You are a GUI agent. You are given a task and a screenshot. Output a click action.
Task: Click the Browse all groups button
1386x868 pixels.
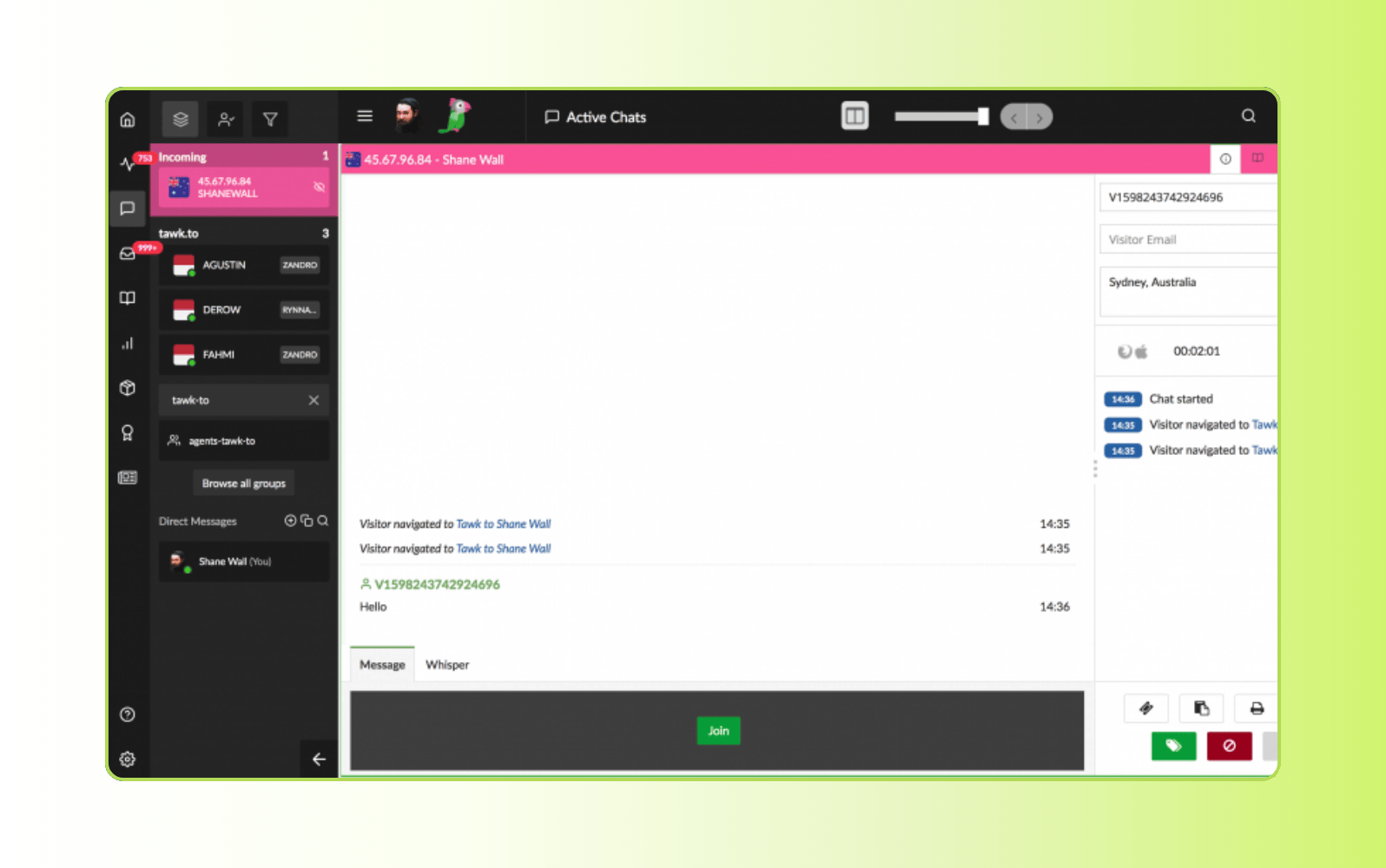coord(244,483)
